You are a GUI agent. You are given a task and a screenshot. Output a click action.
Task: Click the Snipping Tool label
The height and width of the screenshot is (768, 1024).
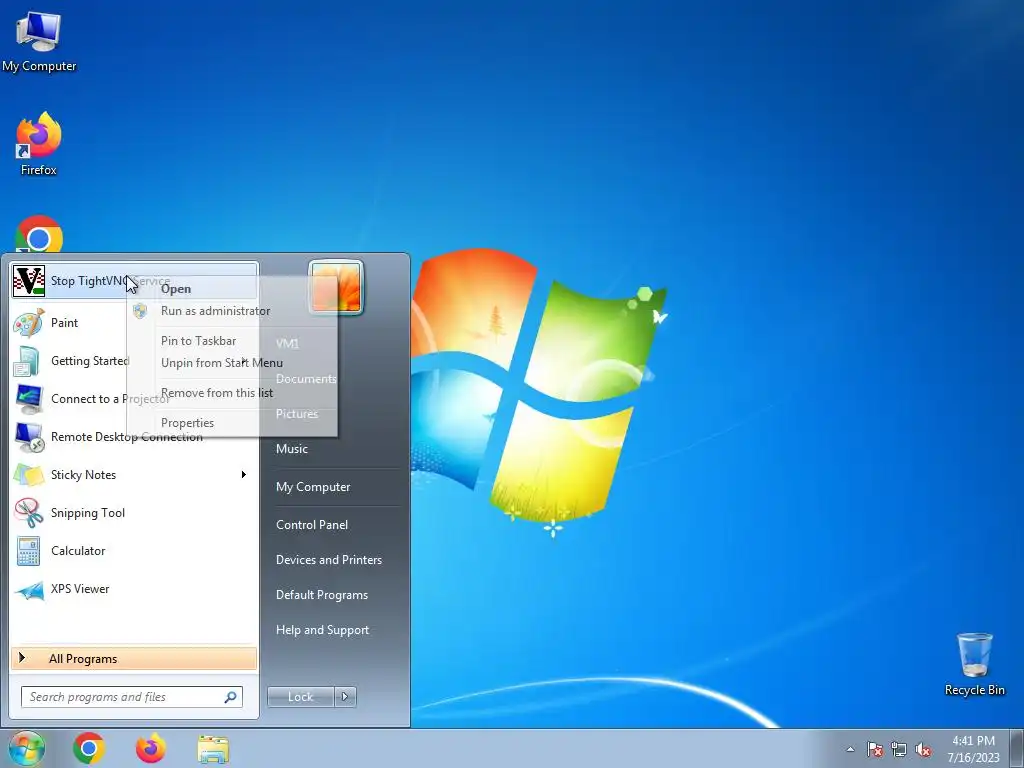click(88, 513)
